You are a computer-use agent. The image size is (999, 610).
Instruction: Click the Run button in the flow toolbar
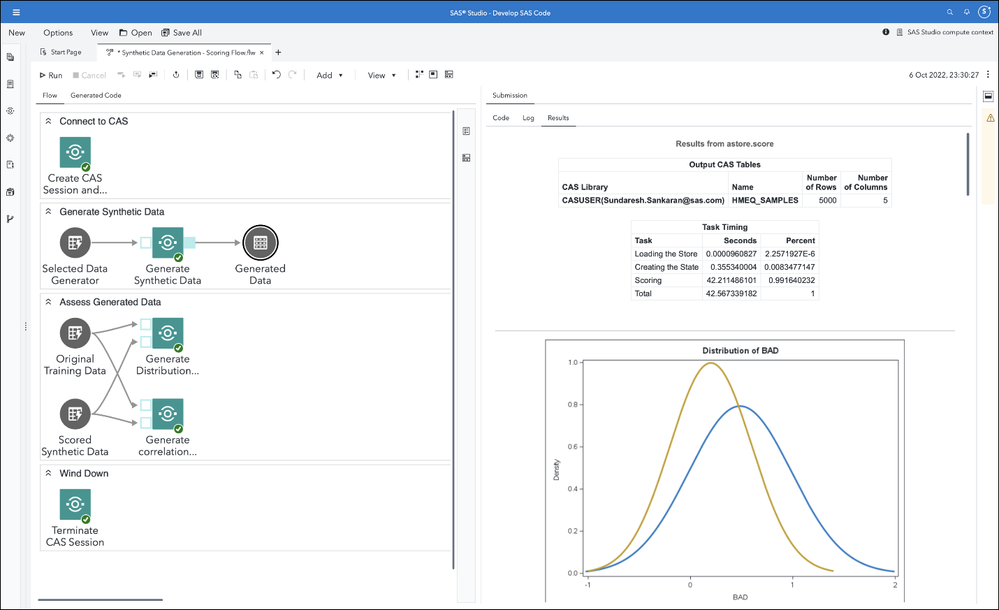(50, 75)
